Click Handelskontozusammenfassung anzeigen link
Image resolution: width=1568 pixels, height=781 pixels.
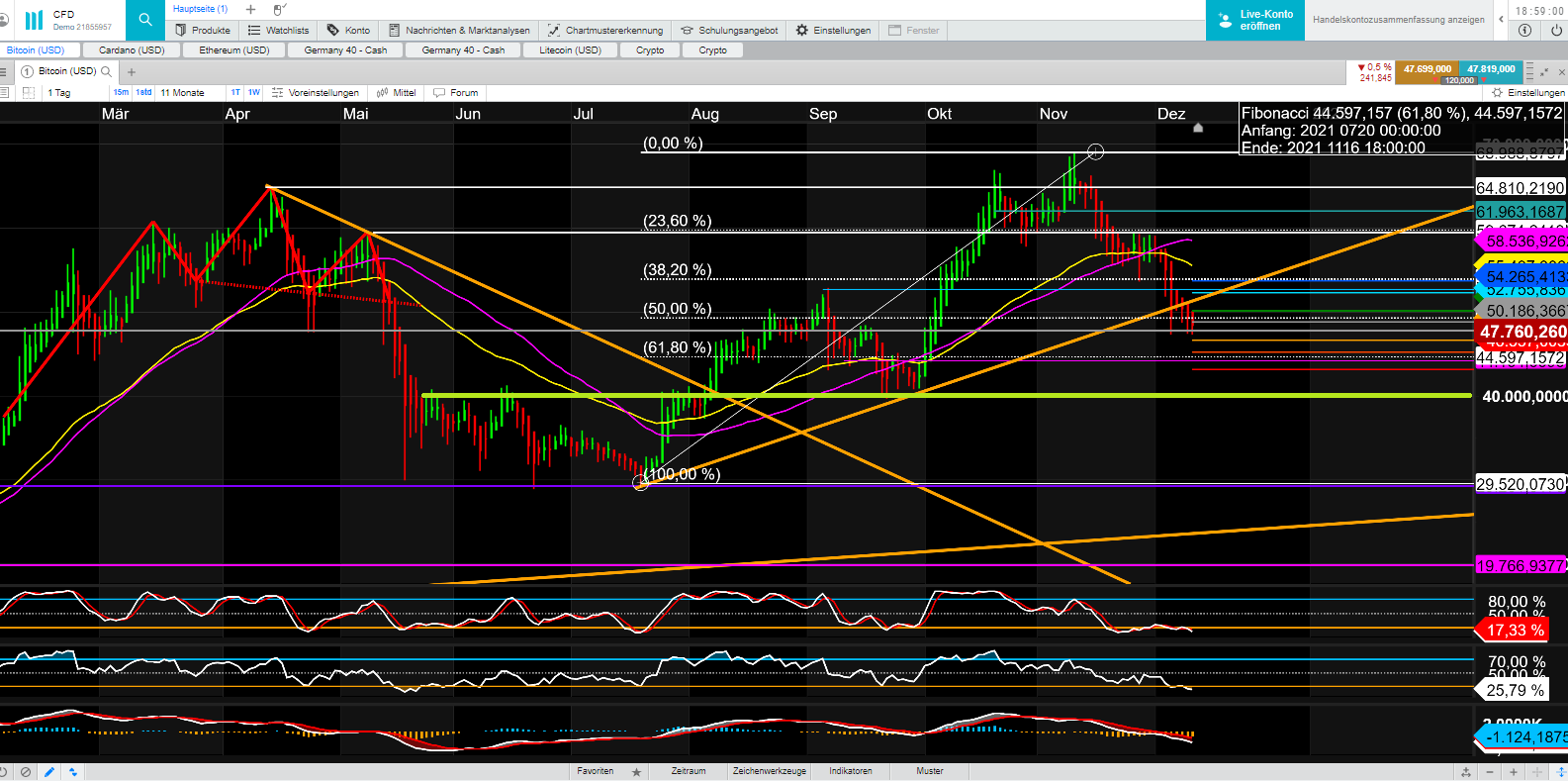(1398, 20)
